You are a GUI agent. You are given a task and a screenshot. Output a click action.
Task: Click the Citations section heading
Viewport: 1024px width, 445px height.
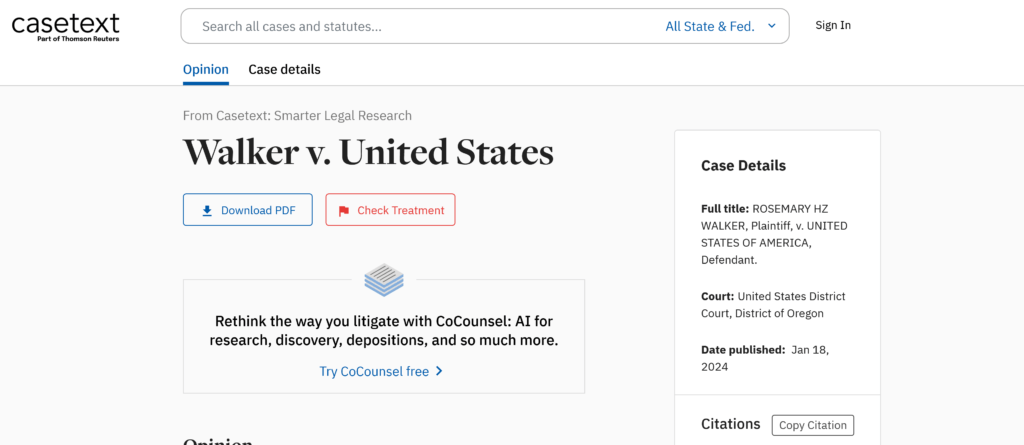[731, 424]
